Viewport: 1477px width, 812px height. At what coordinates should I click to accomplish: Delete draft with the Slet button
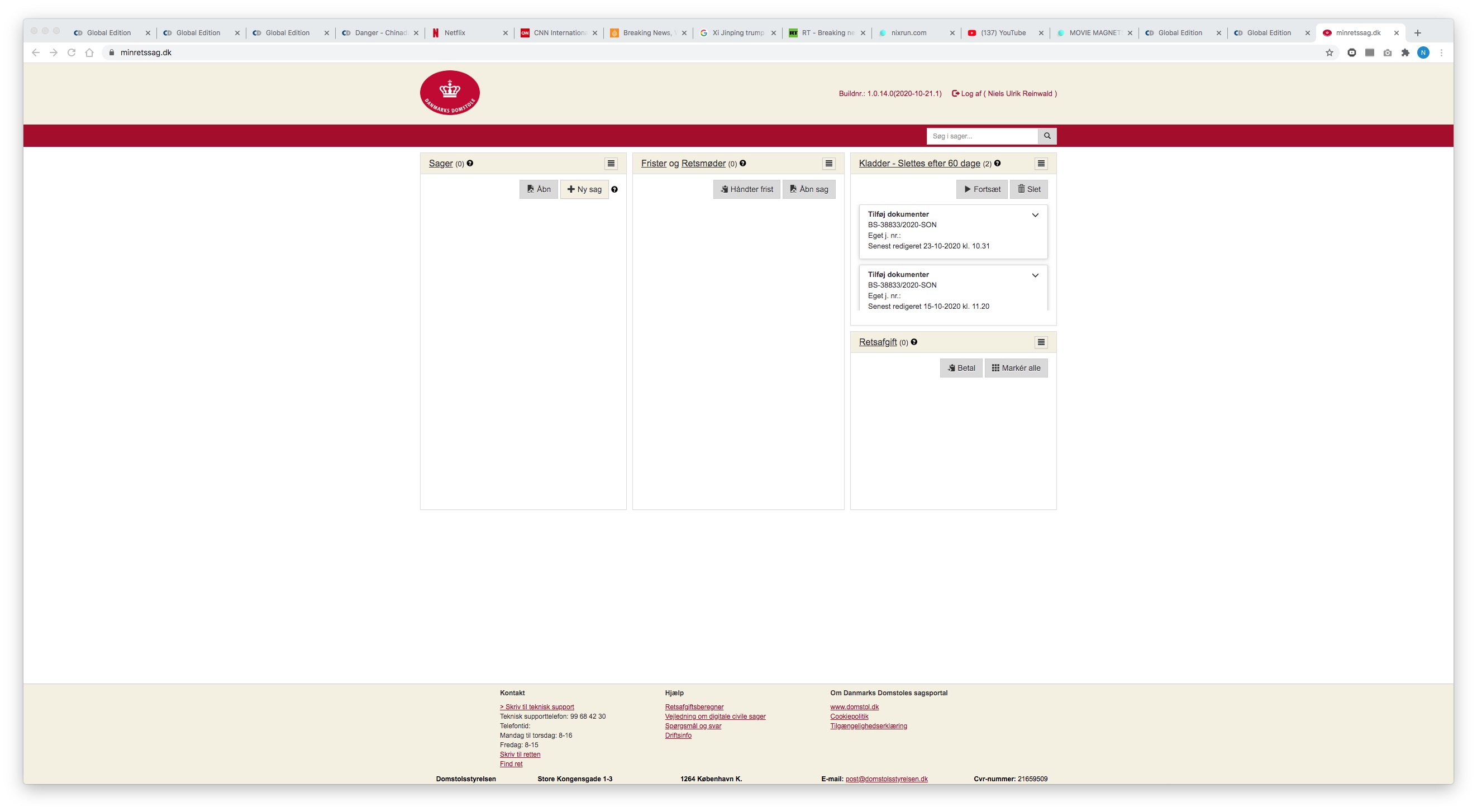(1028, 189)
